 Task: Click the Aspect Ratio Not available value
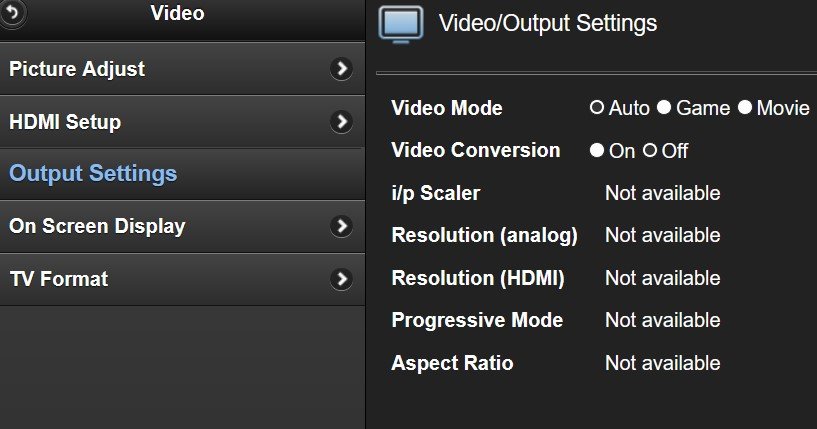(662, 363)
